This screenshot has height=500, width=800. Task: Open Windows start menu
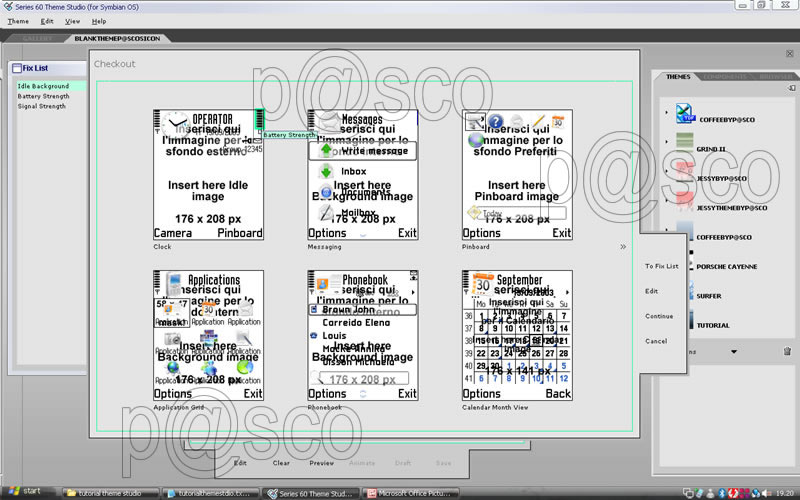coord(24,492)
